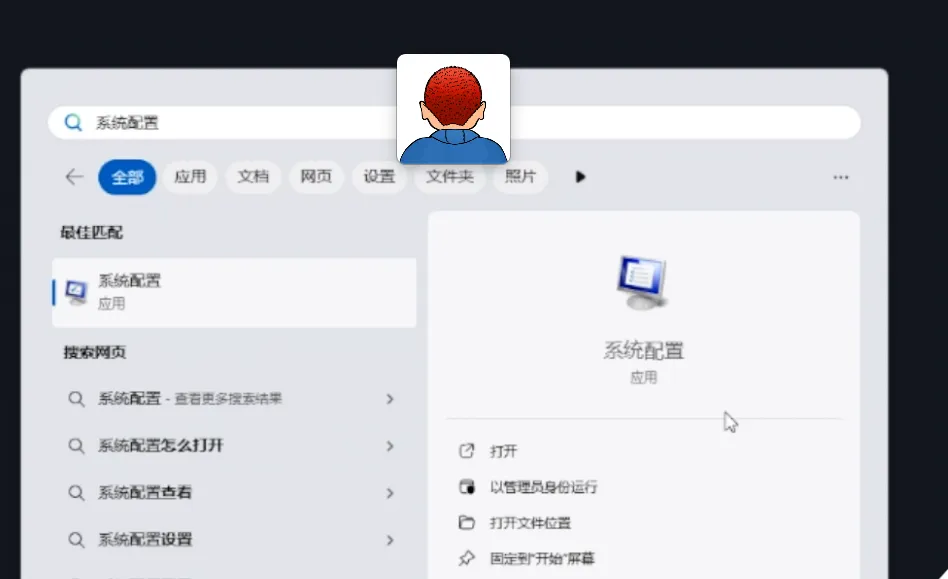
Task: Go back with the left arrow icon
Action: point(74,177)
